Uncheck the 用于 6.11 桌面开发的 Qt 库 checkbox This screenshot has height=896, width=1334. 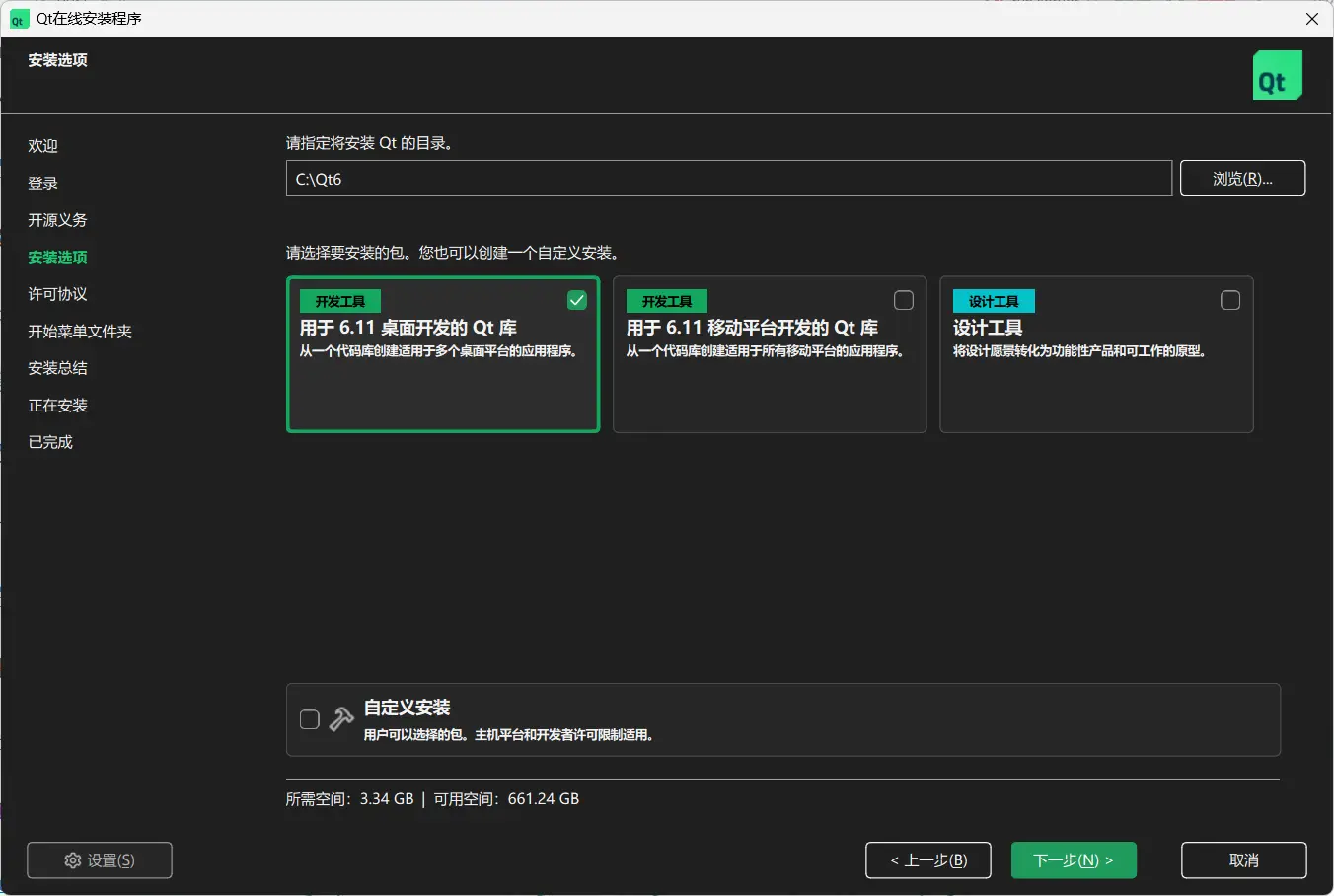(577, 300)
